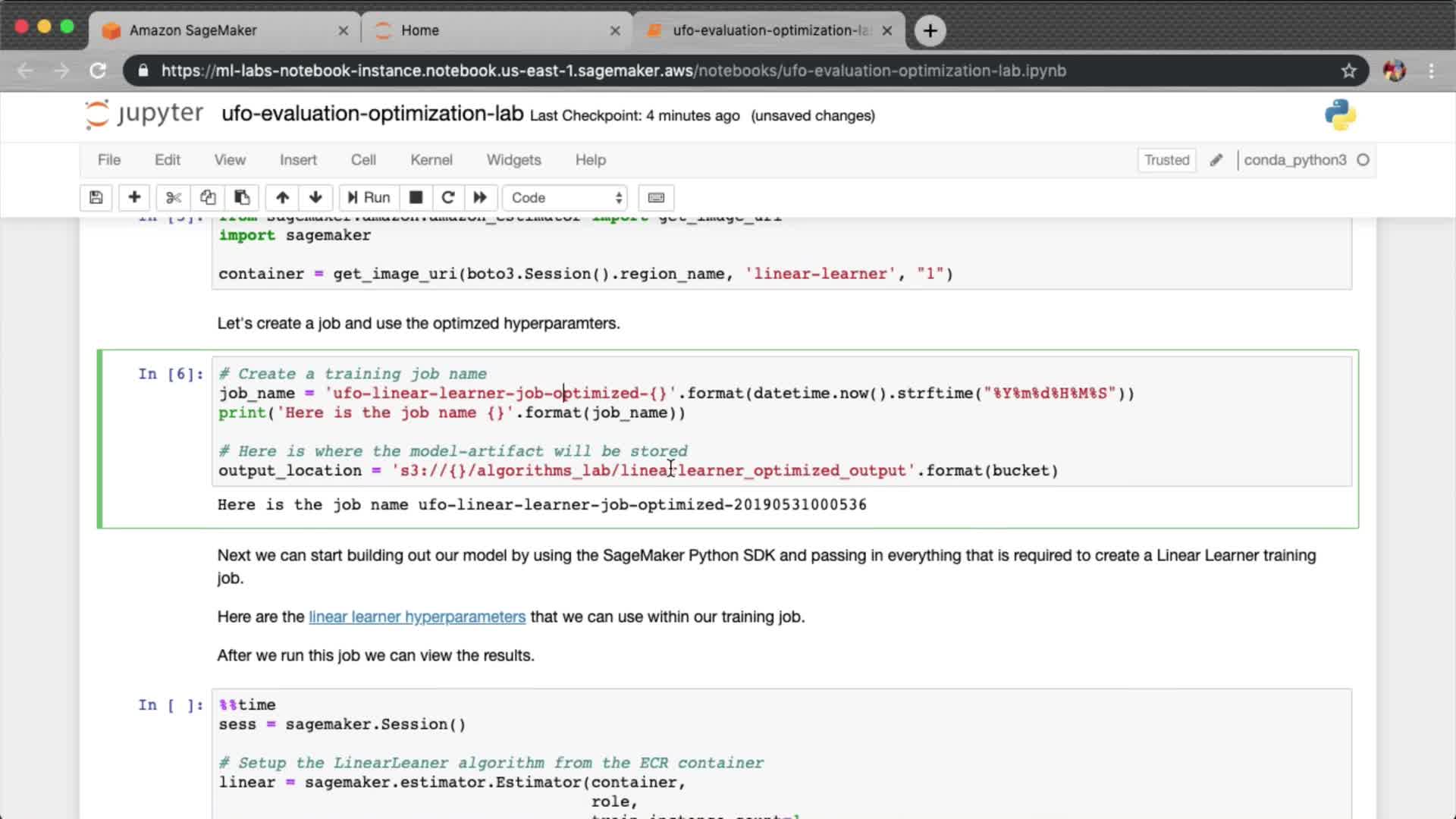Paste cells below icon
This screenshot has height=819, width=1456.
[x=242, y=198]
